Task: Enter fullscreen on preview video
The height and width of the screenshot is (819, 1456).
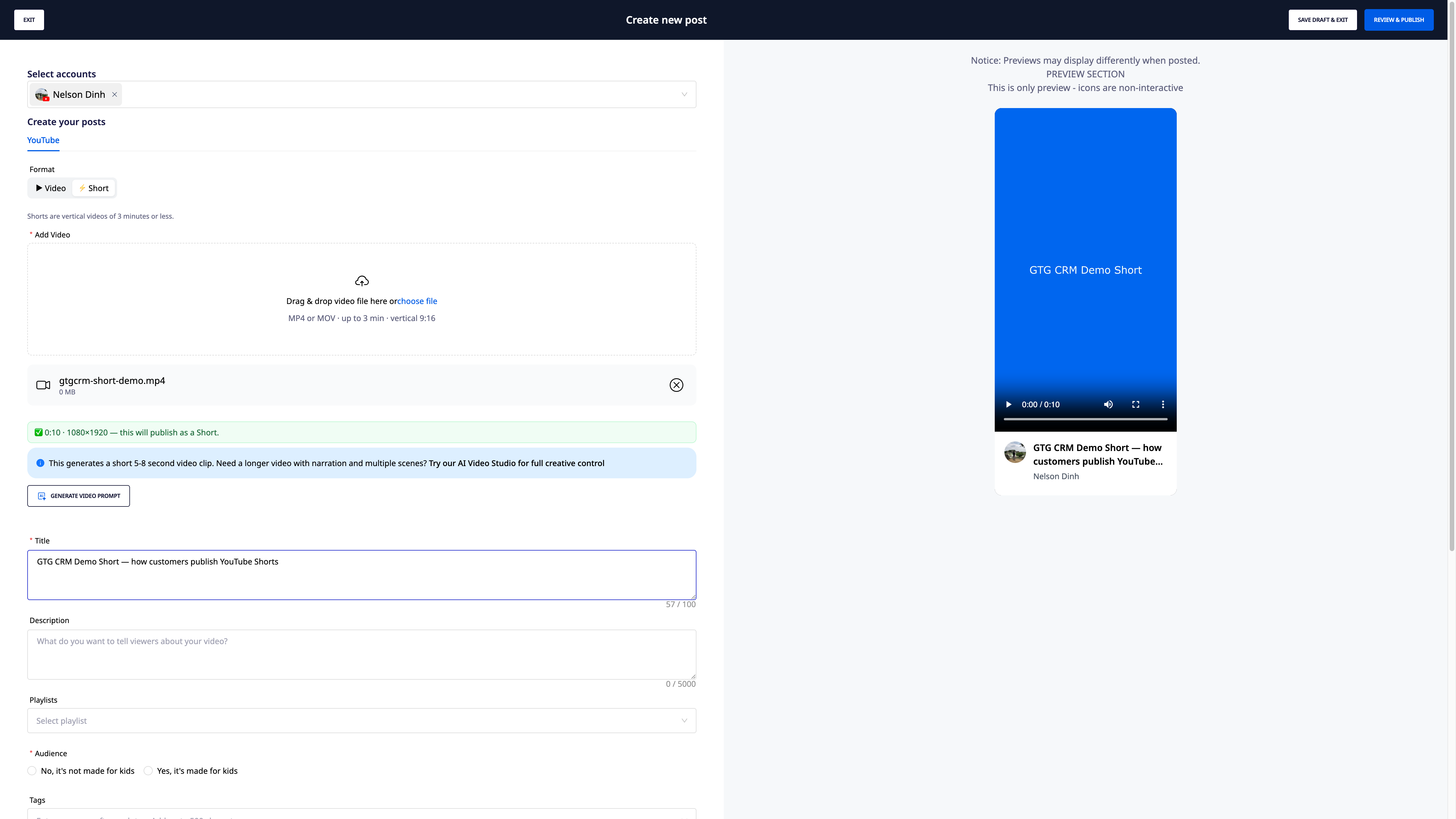Action: (1136, 405)
